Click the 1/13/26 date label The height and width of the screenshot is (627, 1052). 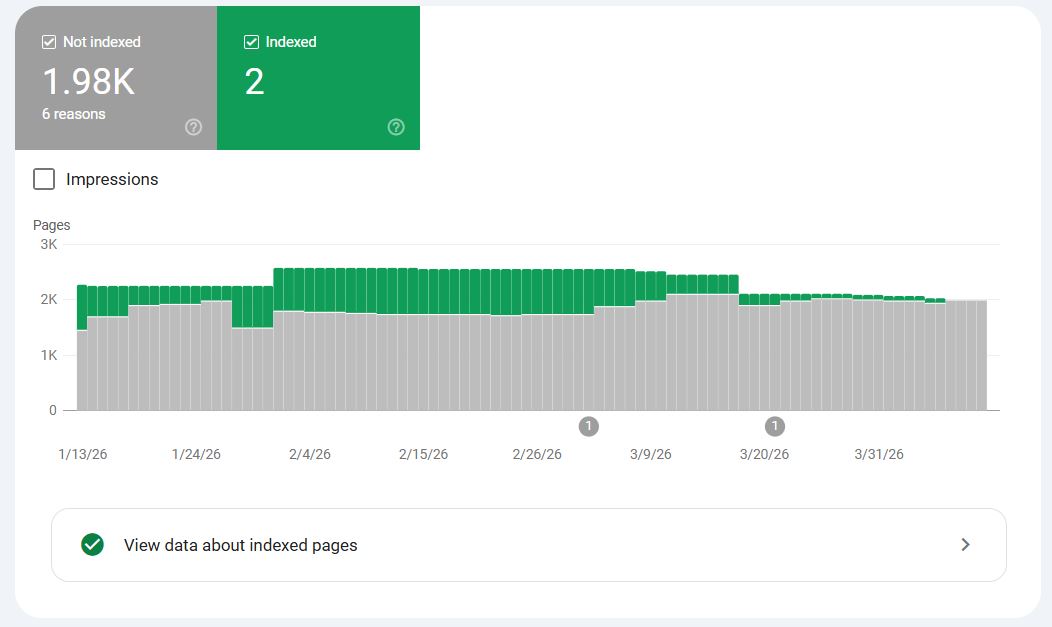point(83,454)
